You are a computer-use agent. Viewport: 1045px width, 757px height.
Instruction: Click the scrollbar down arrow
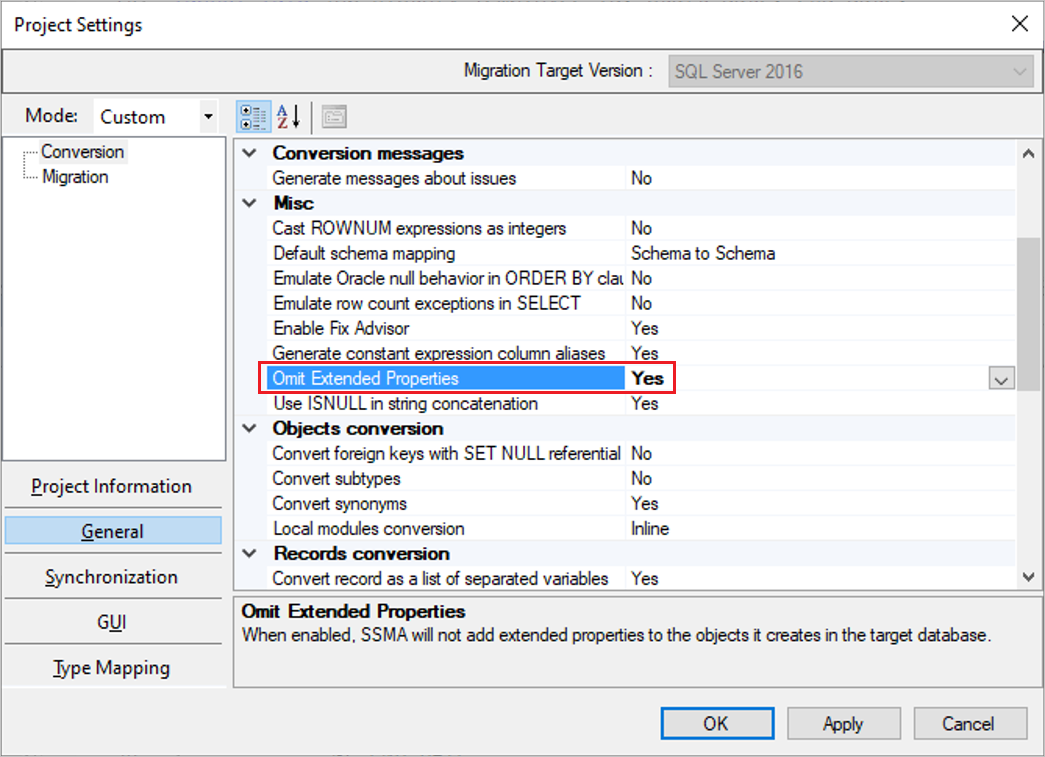tap(1027, 576)
